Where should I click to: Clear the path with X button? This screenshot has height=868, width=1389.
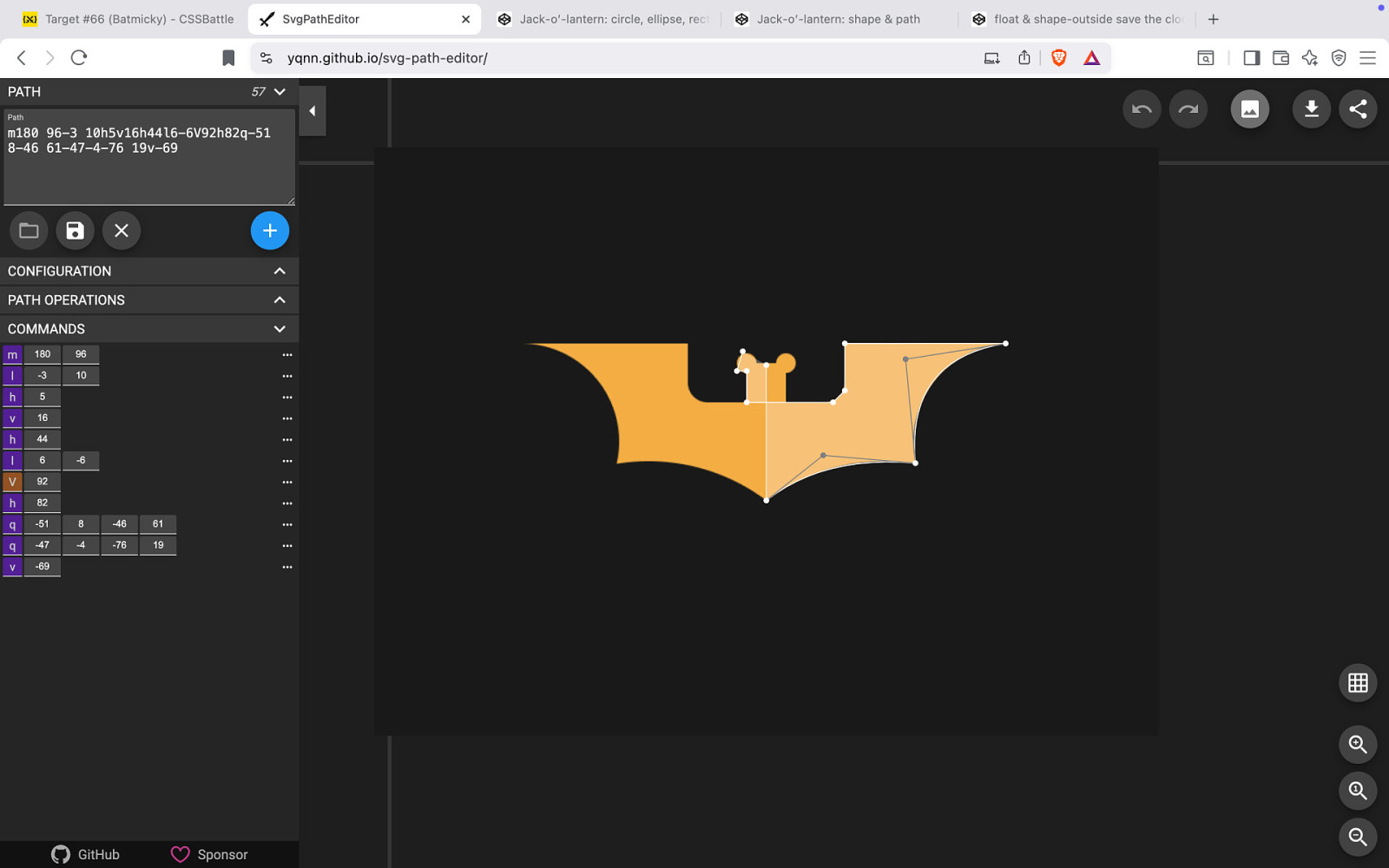click(122, 231)
